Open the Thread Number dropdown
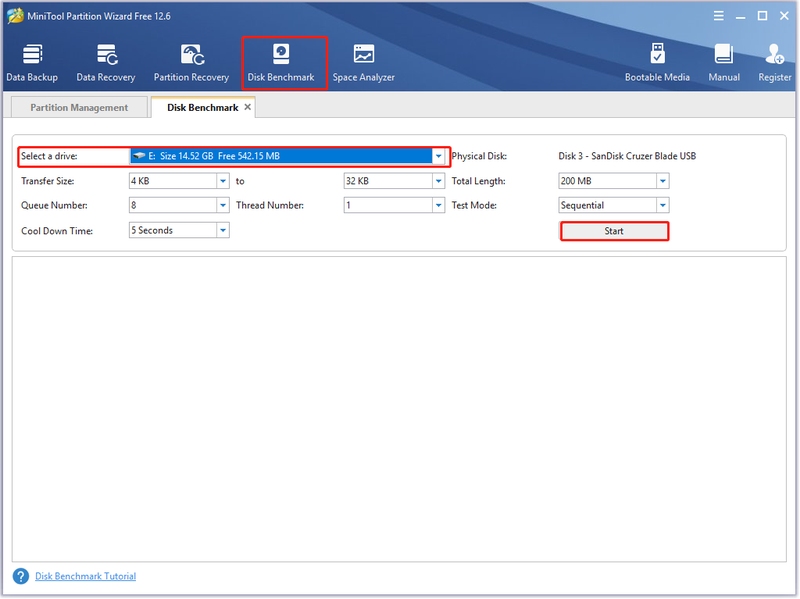 tap(438, 205)
